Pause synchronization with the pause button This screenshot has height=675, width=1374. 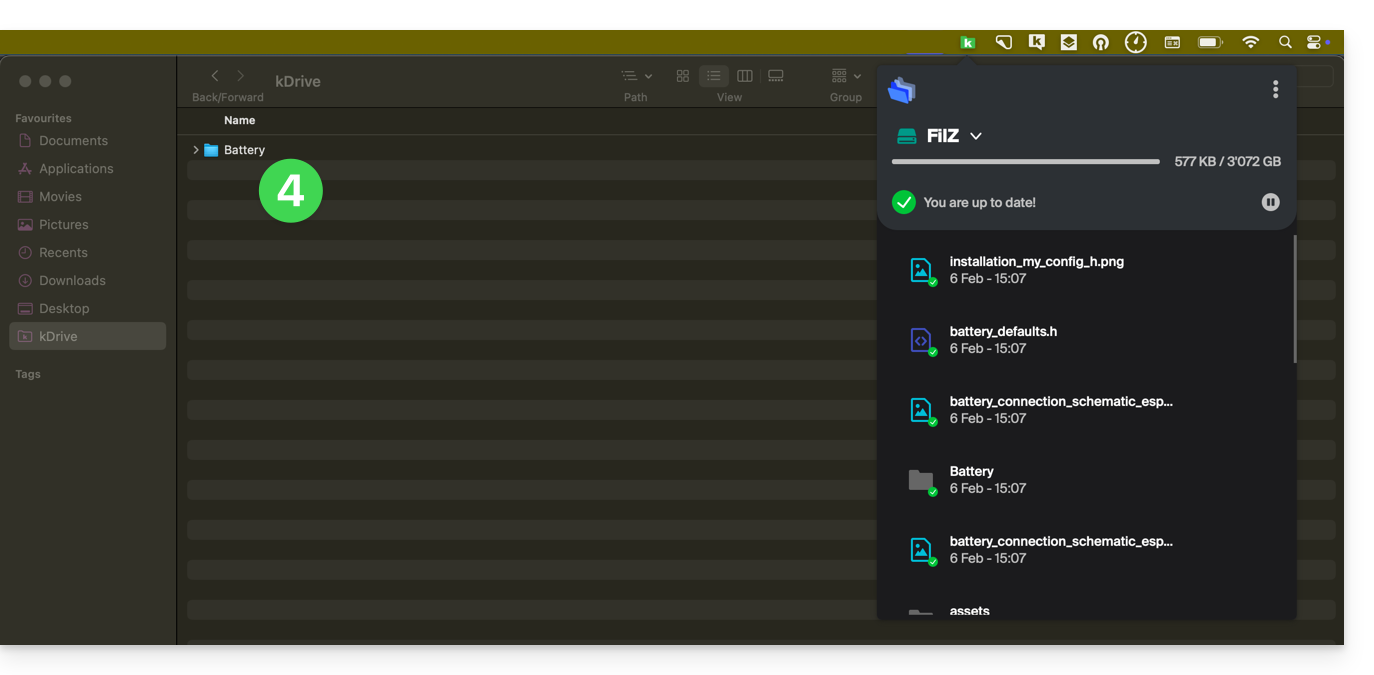(1270, 202)
